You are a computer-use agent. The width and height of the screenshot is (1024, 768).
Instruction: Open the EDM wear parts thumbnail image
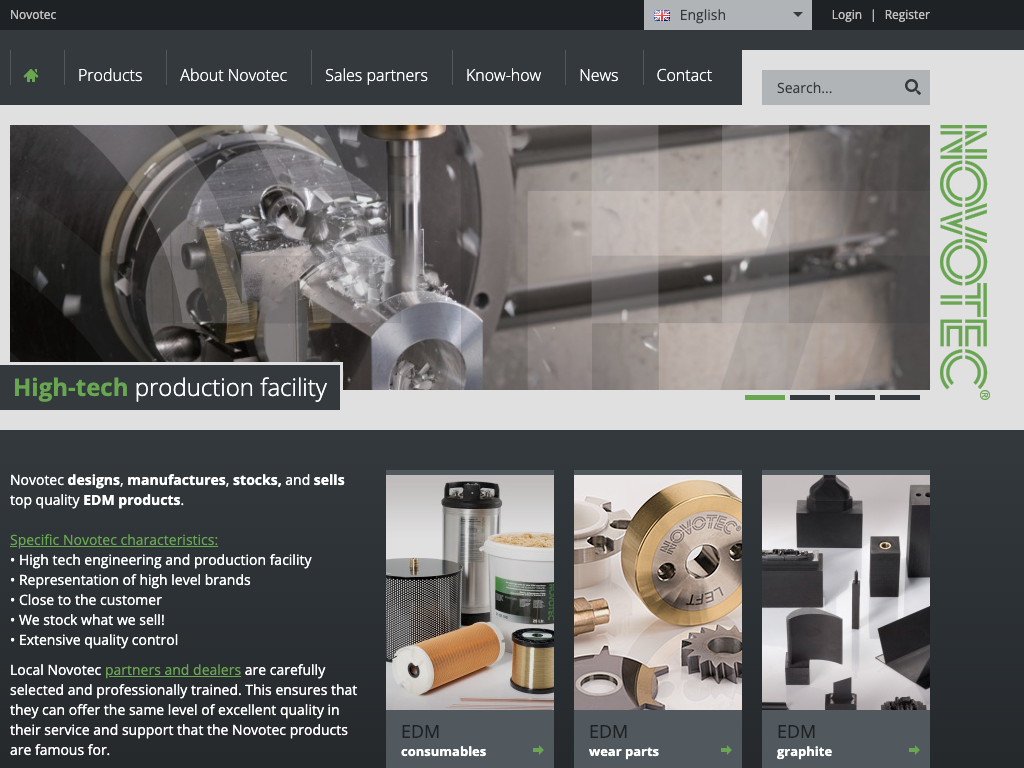tap(657, 592)
